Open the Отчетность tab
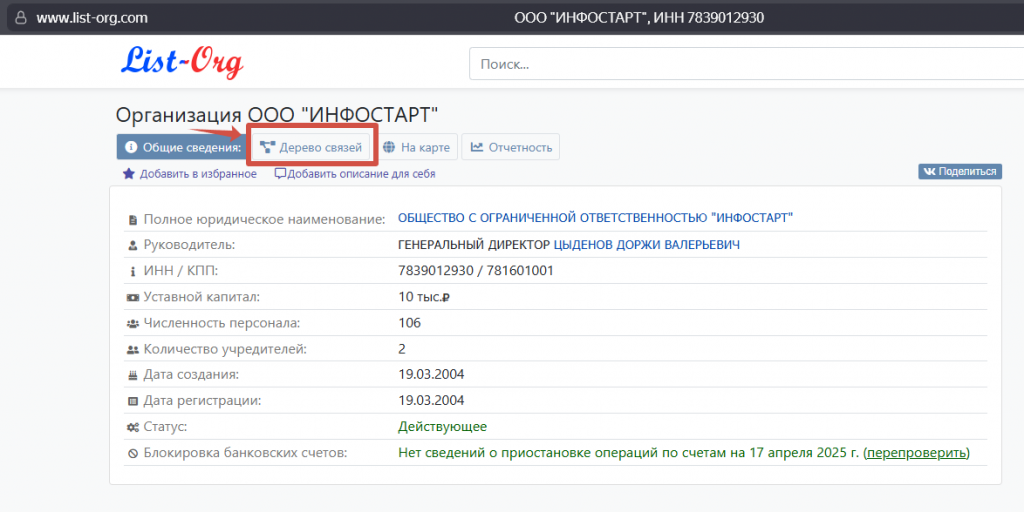 coord(511,147)
